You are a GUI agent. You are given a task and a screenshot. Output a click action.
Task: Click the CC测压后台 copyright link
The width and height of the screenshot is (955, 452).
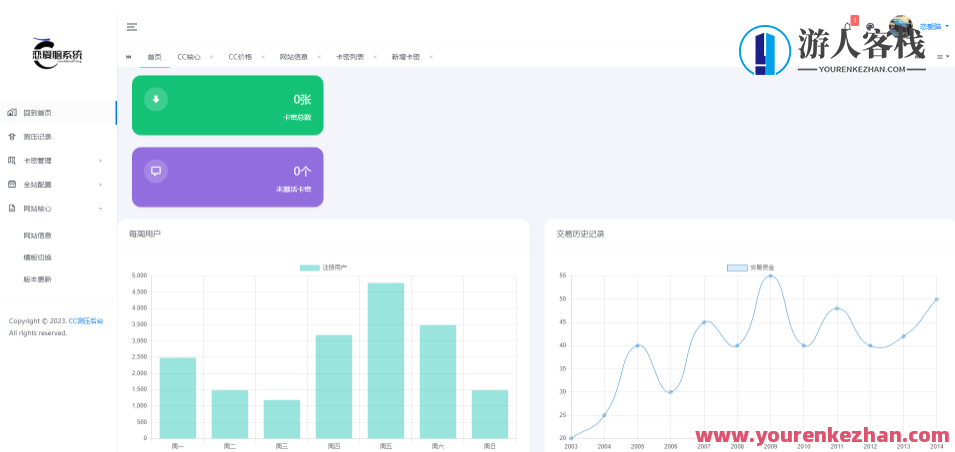pyautogui.click(x=86, y=321)
